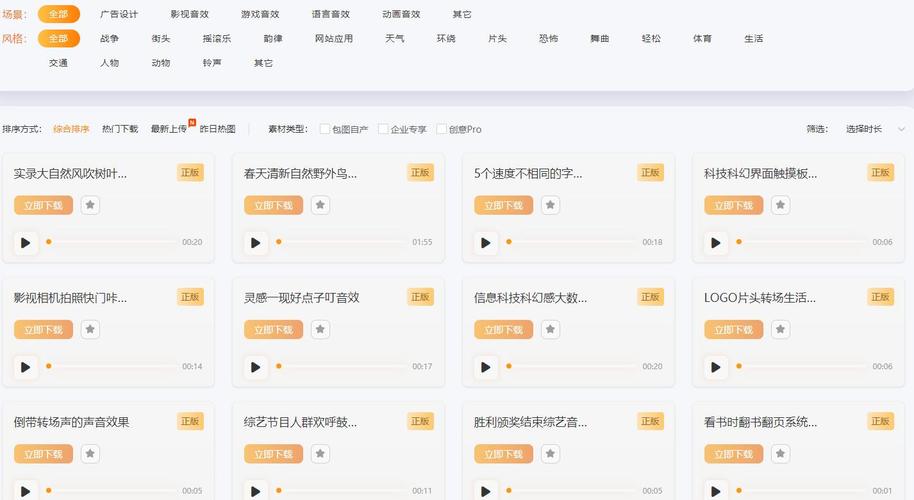Image resolution: width=914 pixels, height=500 pixels.
Task: Select the 动画音效 scene filter
Action: point(401,14)
